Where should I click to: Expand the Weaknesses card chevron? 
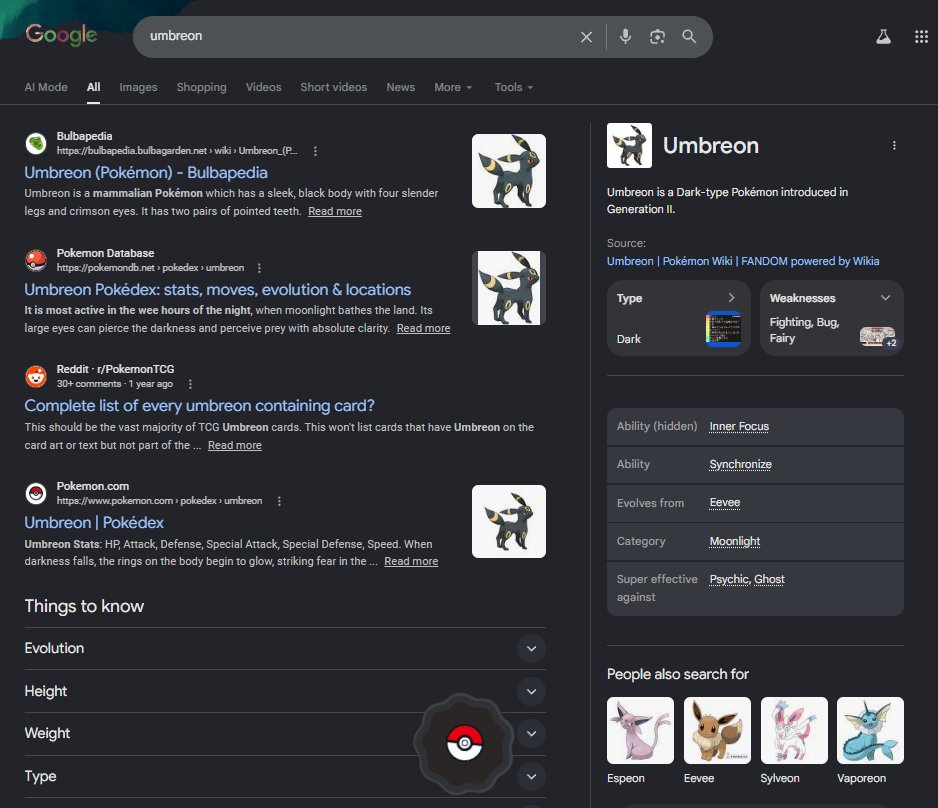885,297
